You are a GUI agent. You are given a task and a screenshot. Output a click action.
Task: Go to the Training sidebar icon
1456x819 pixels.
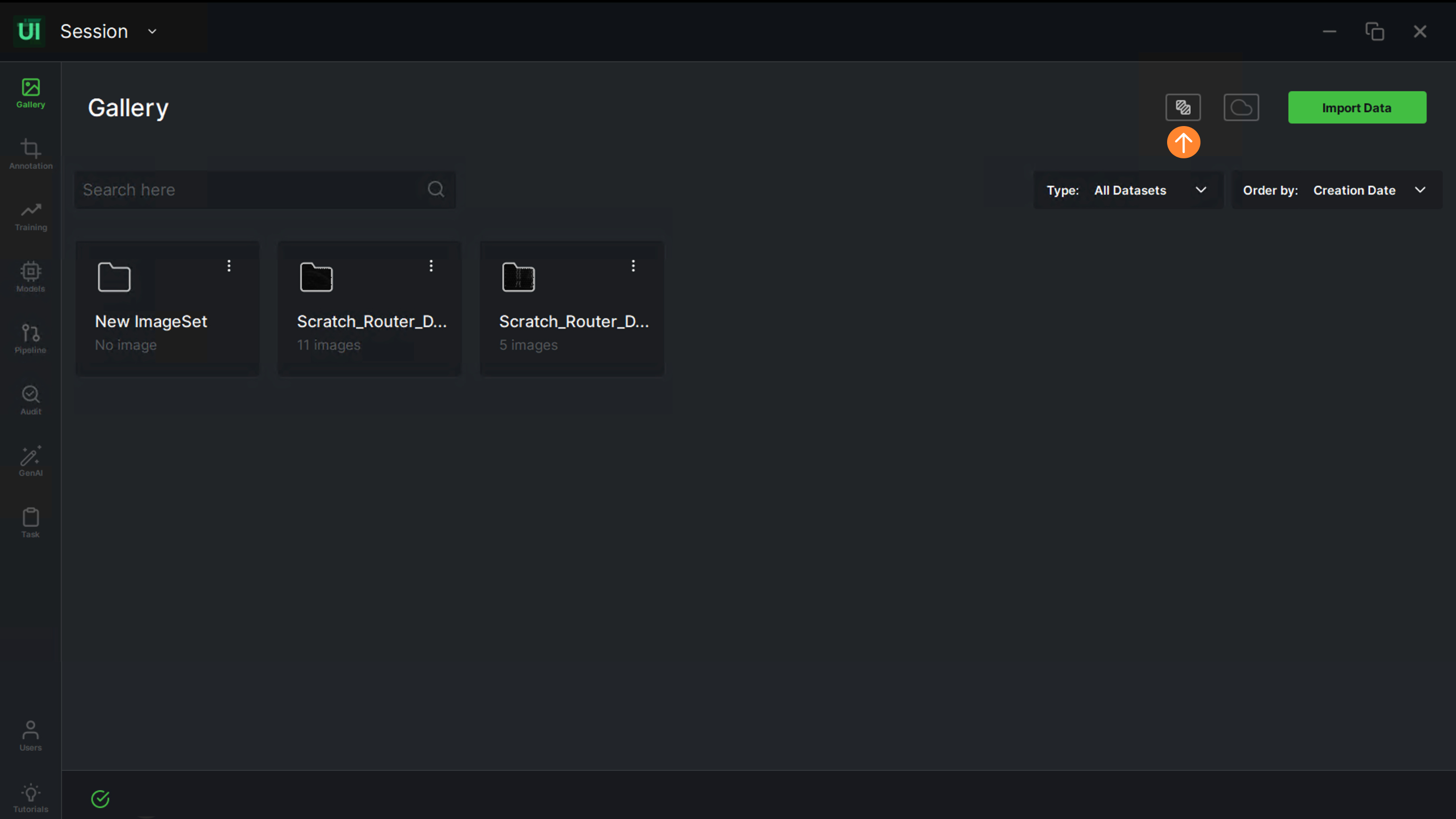point(30,215)
